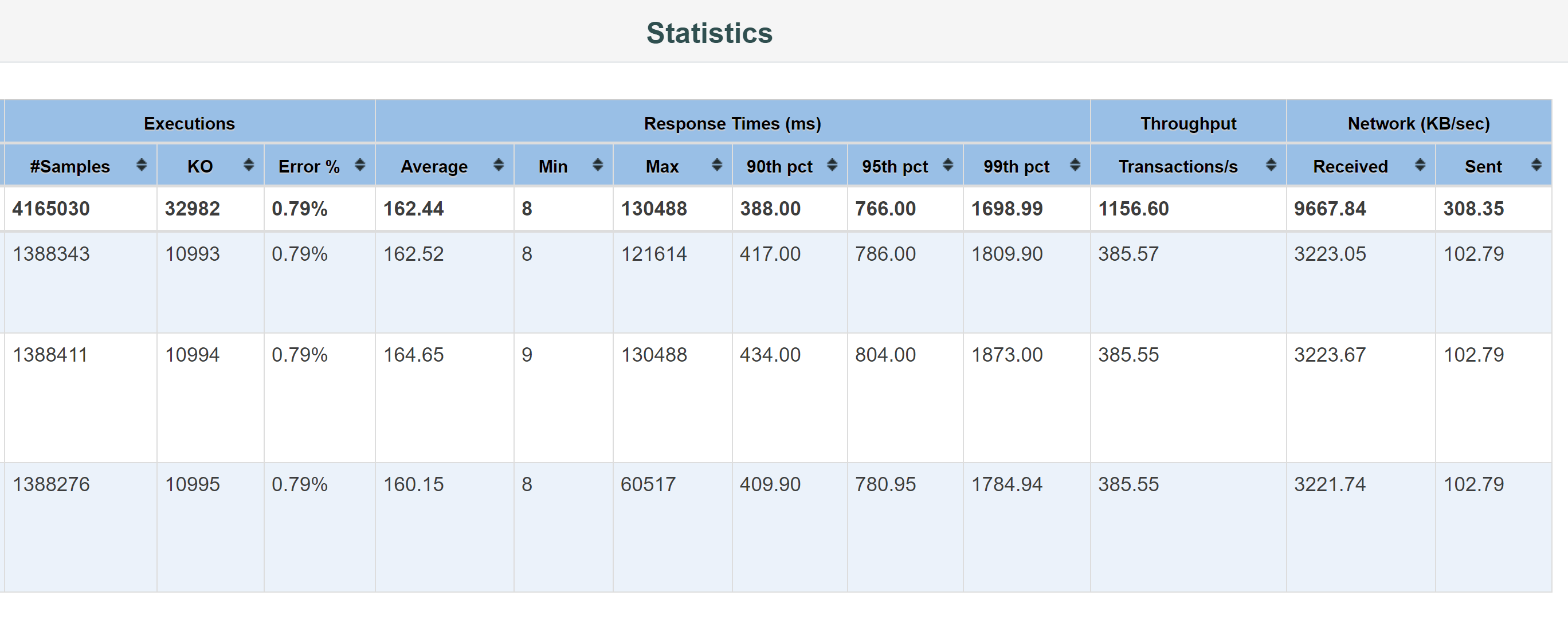Image resolution: width=1568 pixels, height=623 pixels.
Task: Sort by the Received header label
Action: click(1350, 166)
